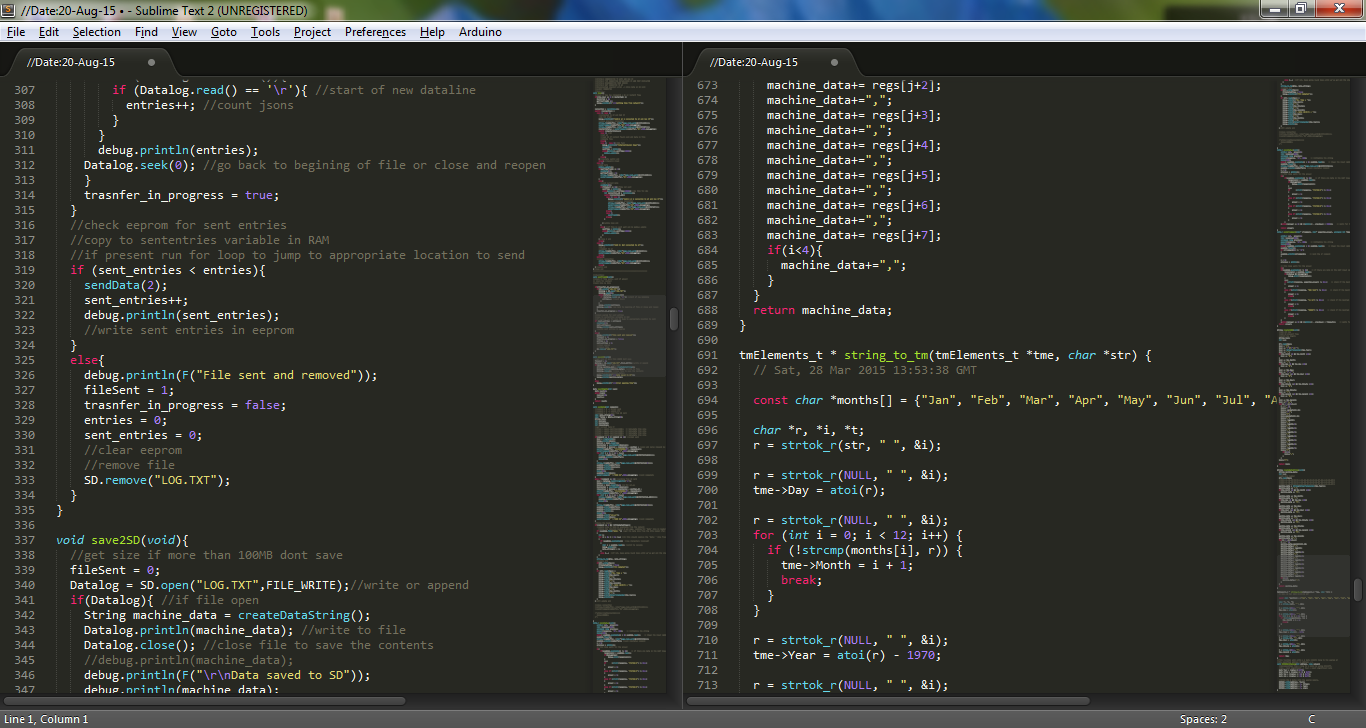Open the File menu
Image resolution: width=1366 pixels, height=728 pixels.
pyautogui.click(x=15, y=32)
